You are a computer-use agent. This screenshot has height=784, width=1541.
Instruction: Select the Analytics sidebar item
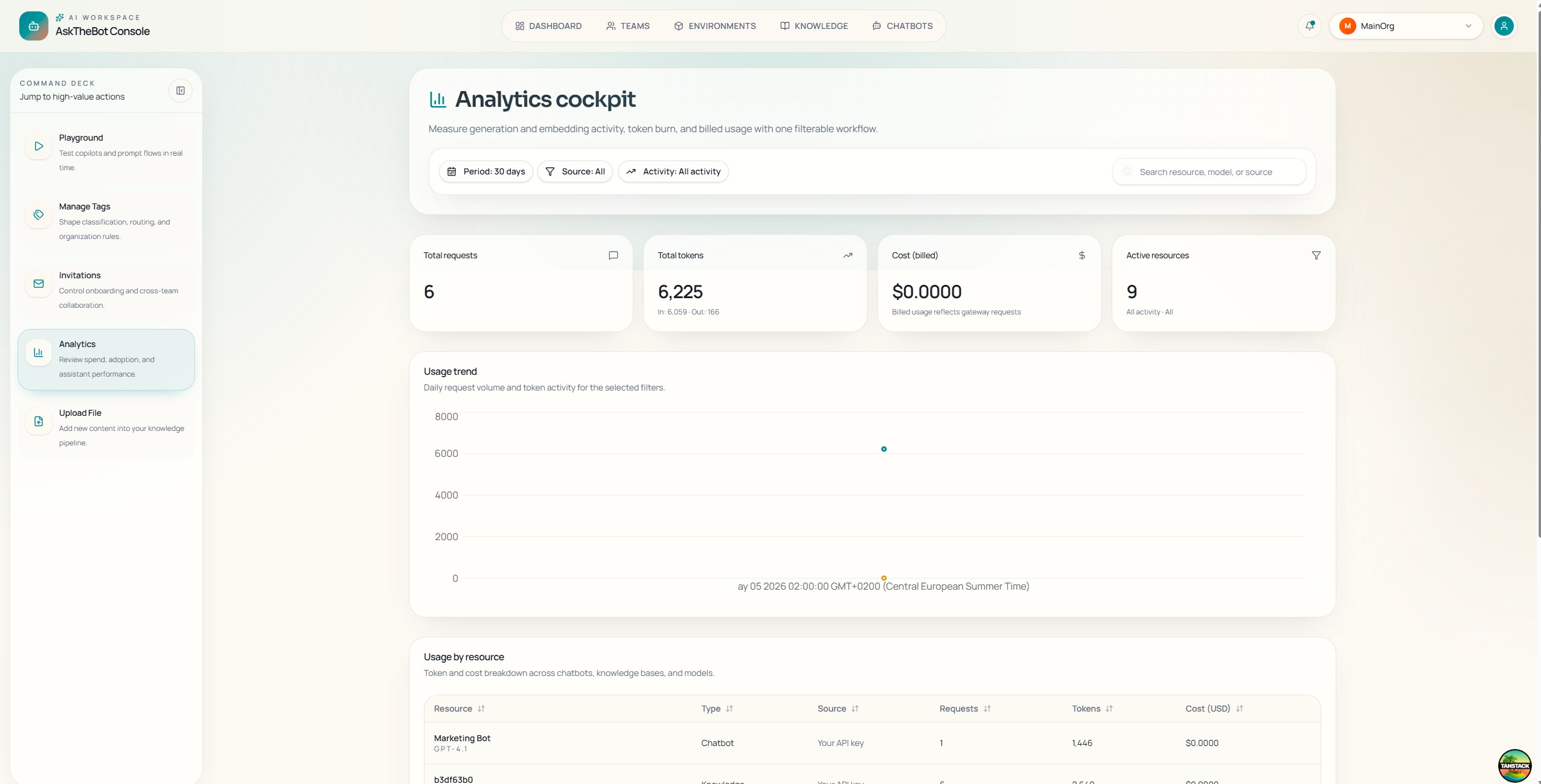(x=106, y=359)
